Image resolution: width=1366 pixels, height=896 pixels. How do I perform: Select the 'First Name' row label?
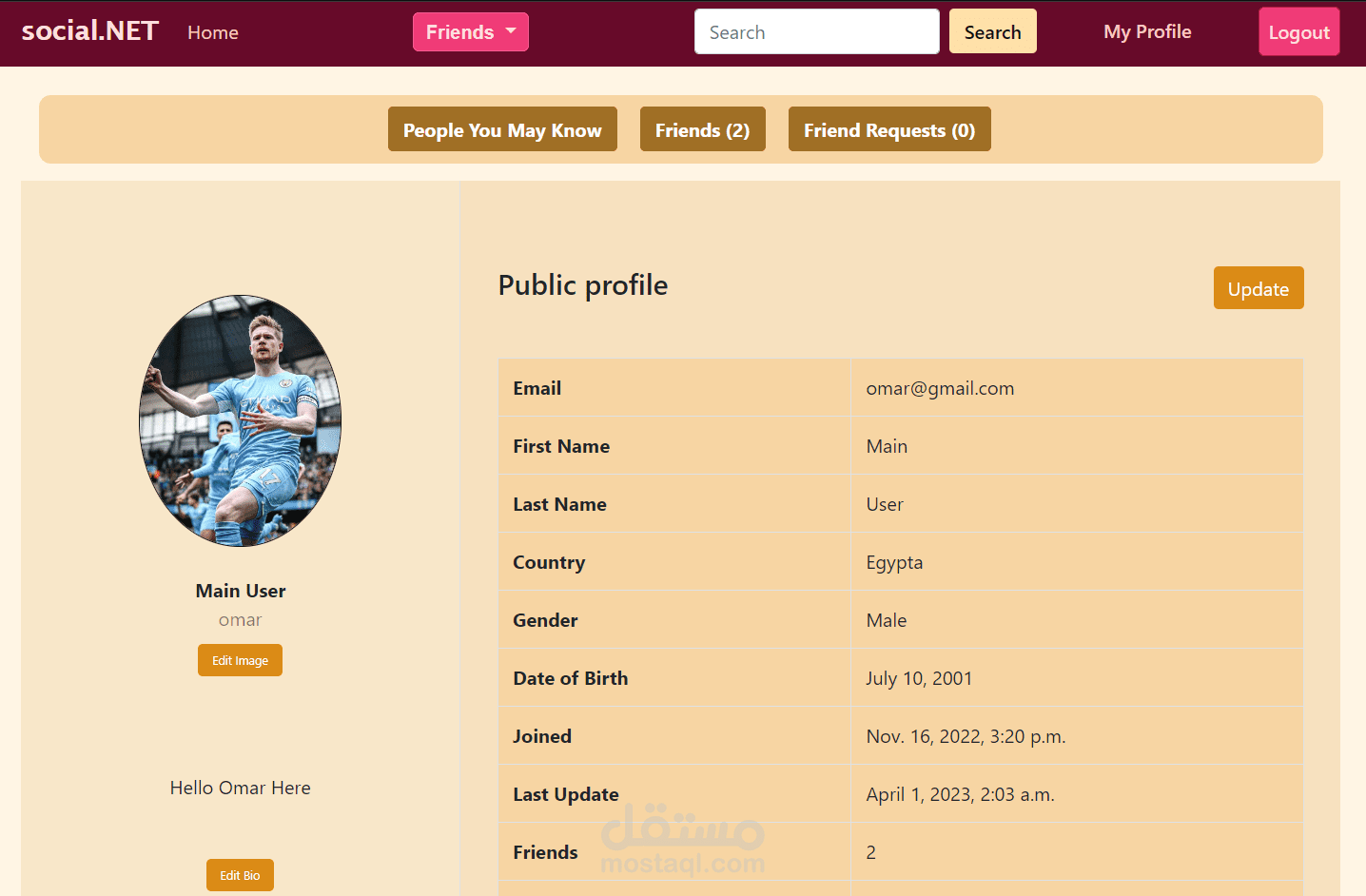point(561,446)
